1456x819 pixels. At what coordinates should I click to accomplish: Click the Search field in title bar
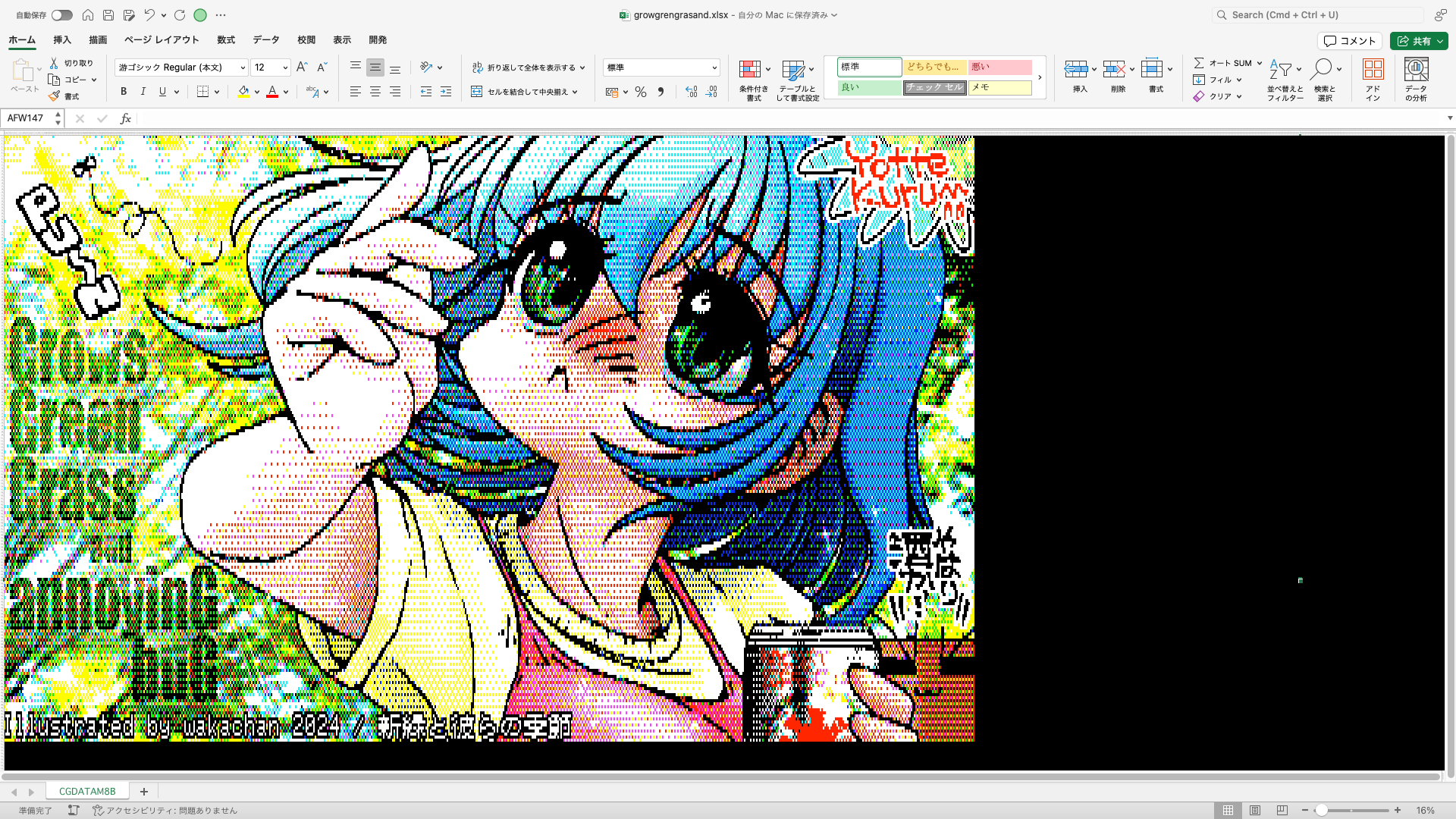(x=1318, y=15)
